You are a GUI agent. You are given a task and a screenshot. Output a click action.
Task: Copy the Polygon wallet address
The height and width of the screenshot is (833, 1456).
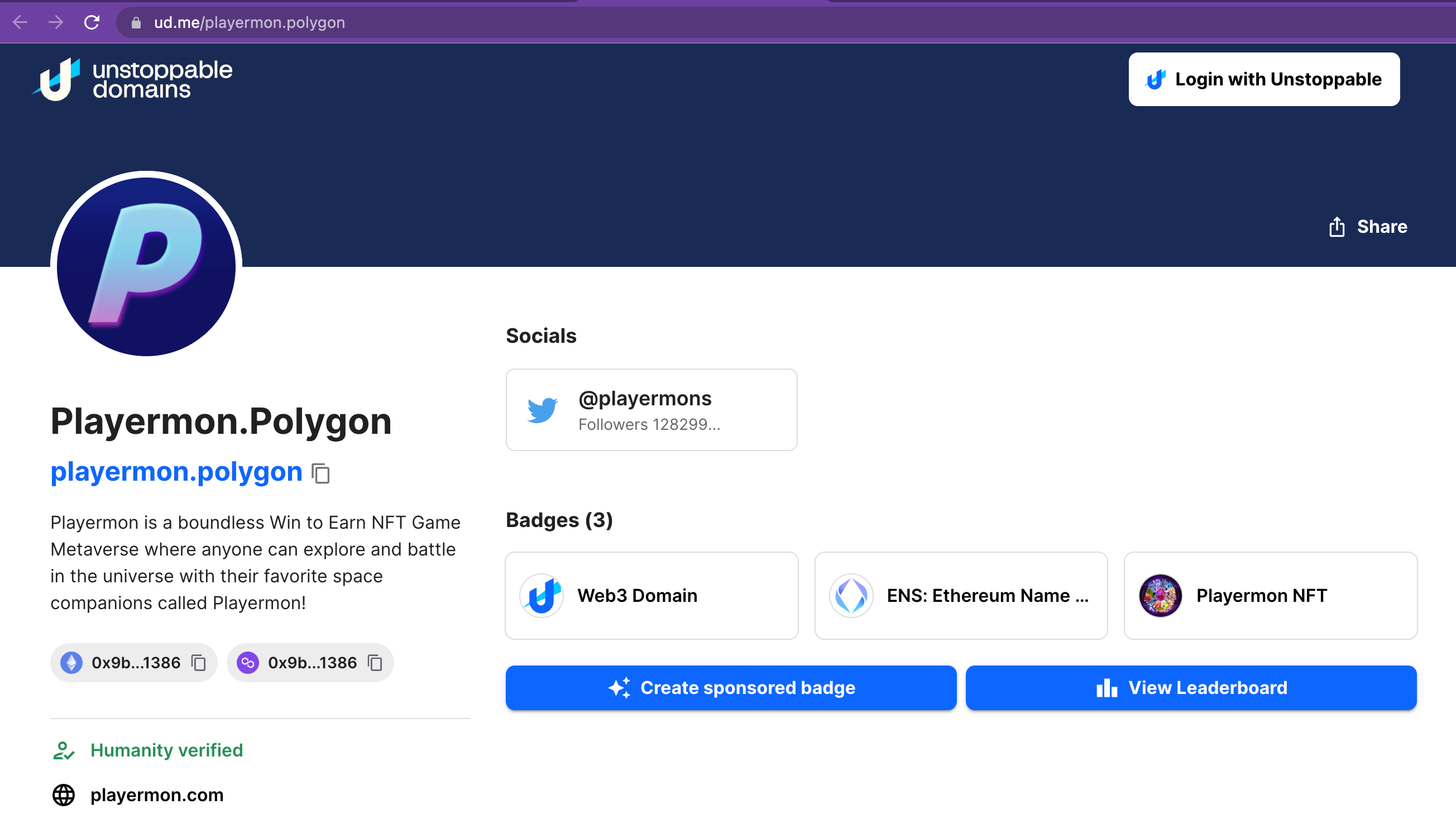375,663
